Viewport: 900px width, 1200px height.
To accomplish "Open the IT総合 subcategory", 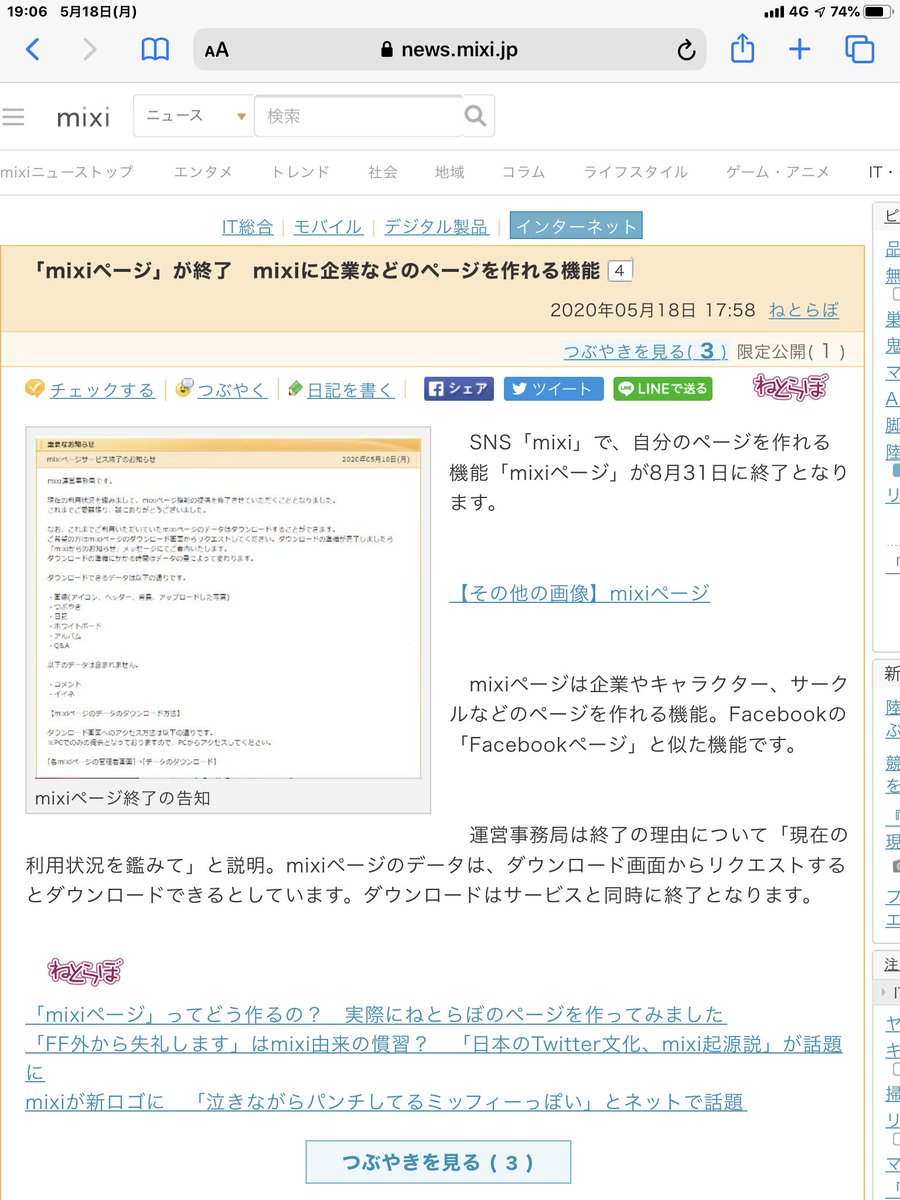I will [x=247, y=227].
